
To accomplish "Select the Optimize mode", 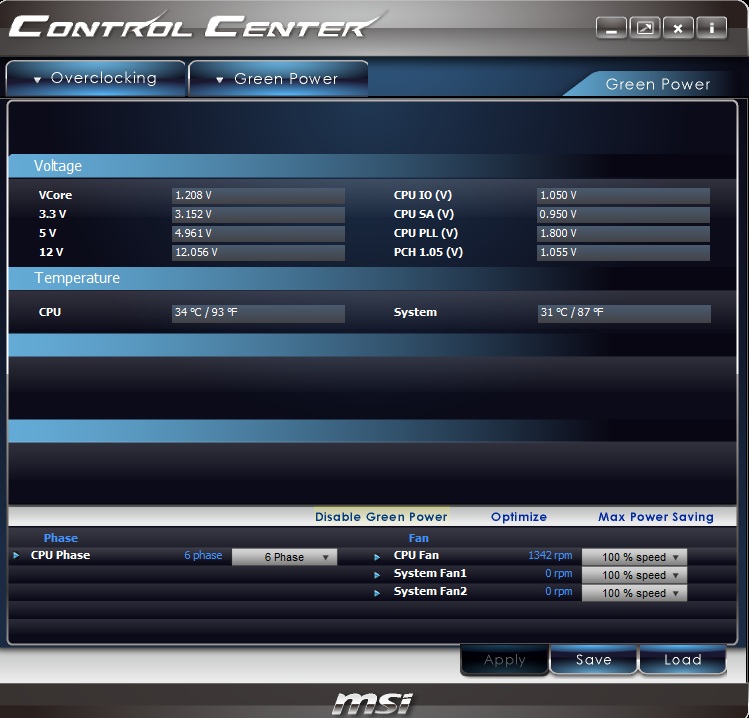I will coord(519,517).
